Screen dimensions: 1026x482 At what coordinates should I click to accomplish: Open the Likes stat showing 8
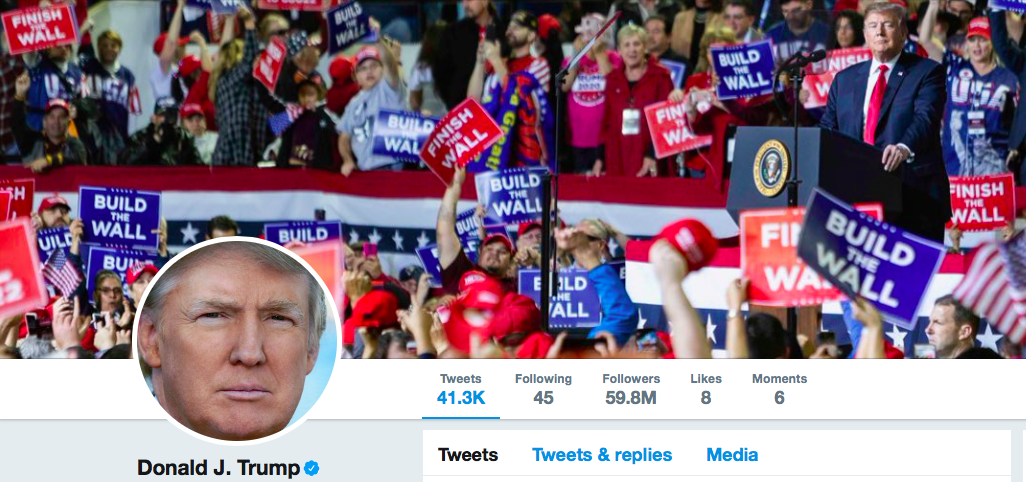click(705, 388)
